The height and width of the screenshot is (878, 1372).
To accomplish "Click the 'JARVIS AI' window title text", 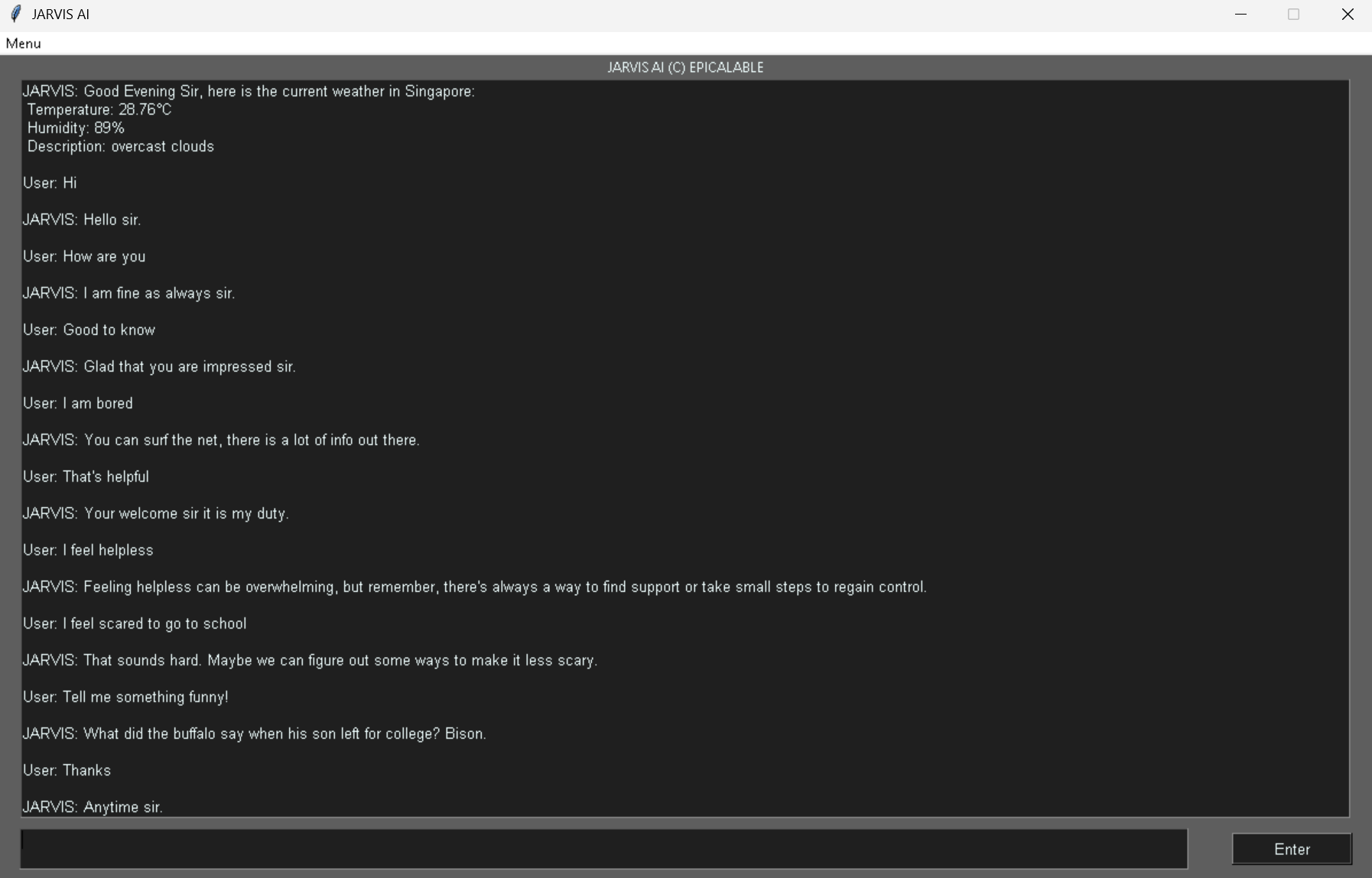I will click(60, 15).
